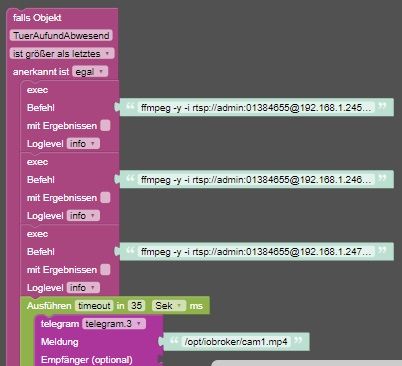This screenshot has height=366, width=402.
Task: Toggle 'mit Ergebnissen' on the first exec block
Action: 105,126
